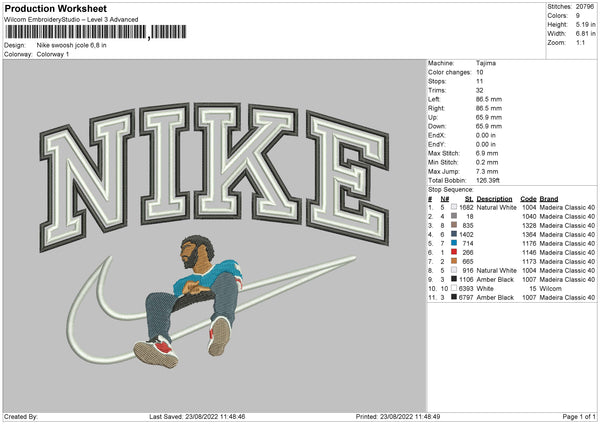Pick the blue swatch beside code 1176
The image size is (600, 424).
point(454,243)
